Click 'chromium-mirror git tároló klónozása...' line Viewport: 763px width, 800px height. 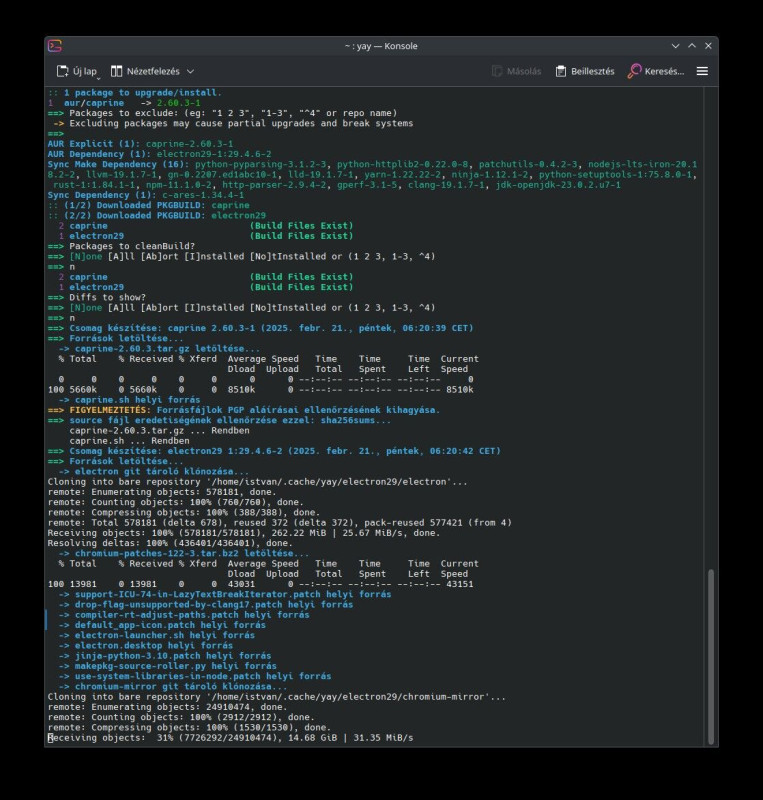(173, 687)
